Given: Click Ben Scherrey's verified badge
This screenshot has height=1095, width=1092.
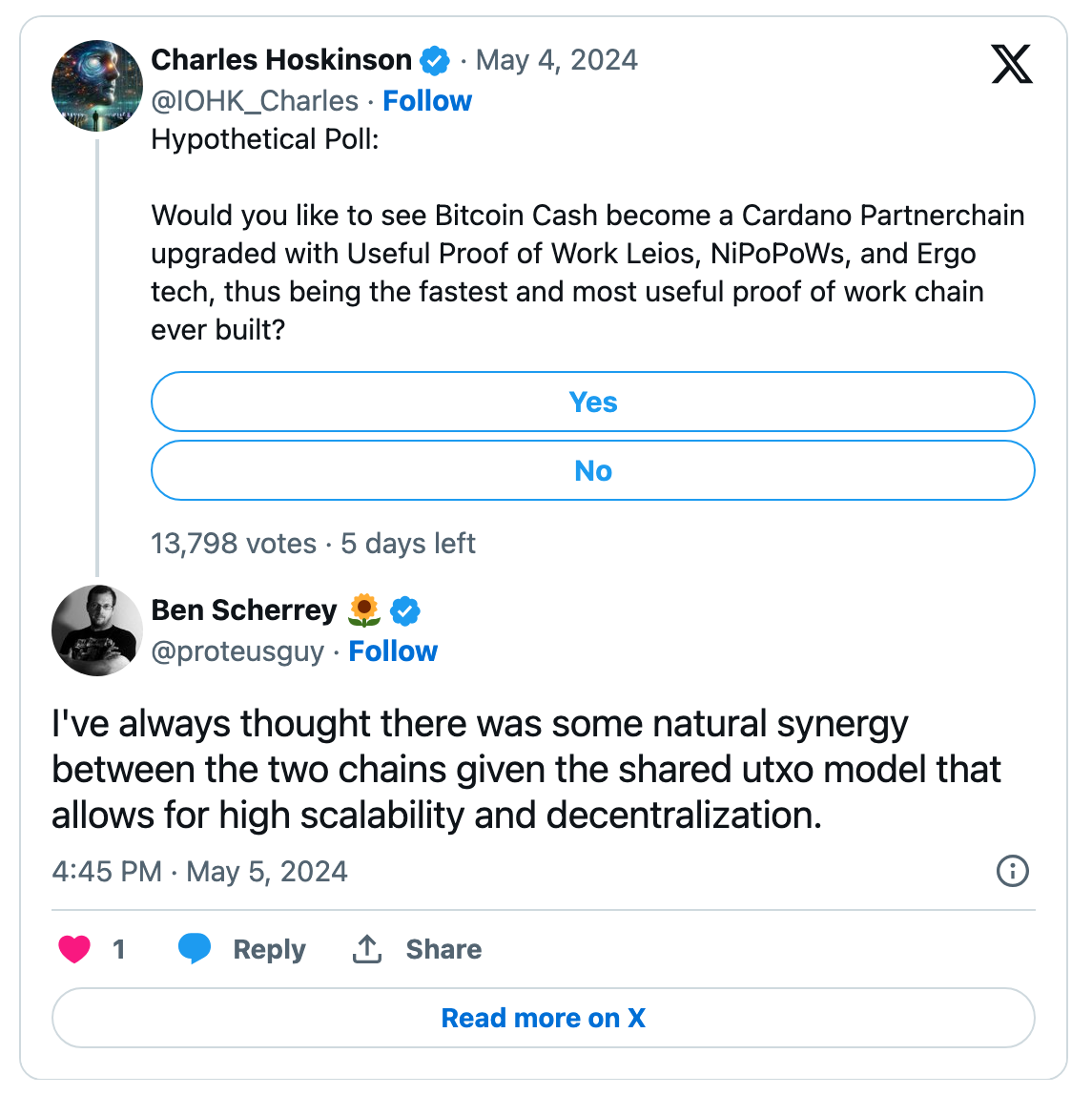Looking at the screenshot, I should [x=405, y=610].
